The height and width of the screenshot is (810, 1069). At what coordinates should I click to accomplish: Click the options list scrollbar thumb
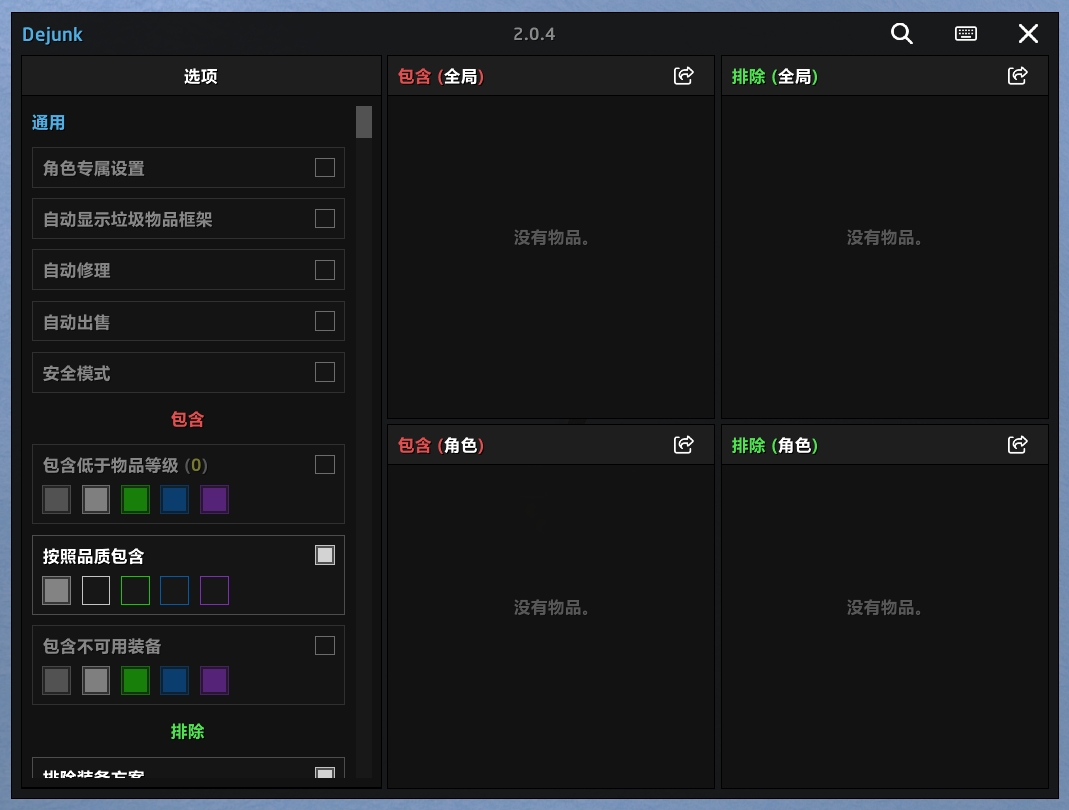coord(364,122)
